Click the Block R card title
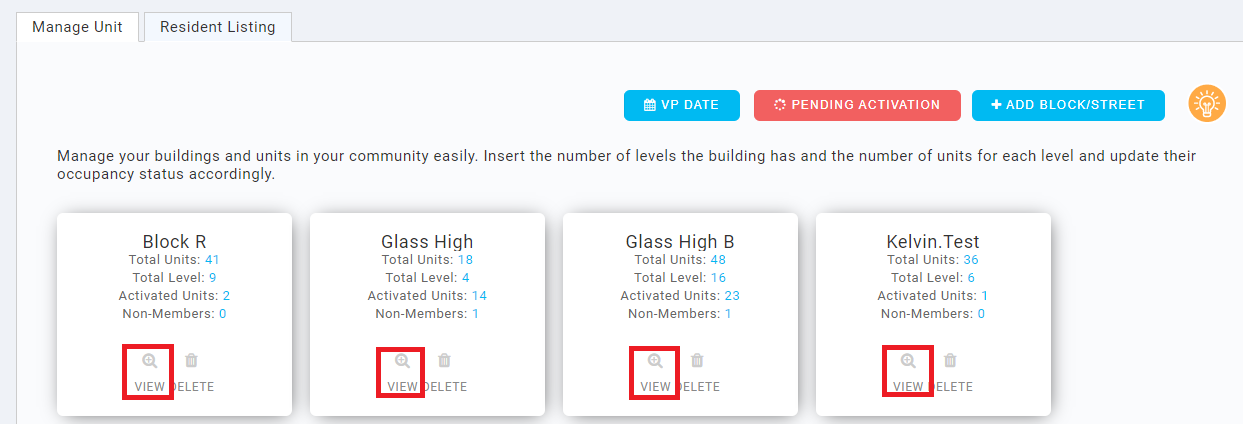Screen dimensions: 1243x424 coord(174,242)
